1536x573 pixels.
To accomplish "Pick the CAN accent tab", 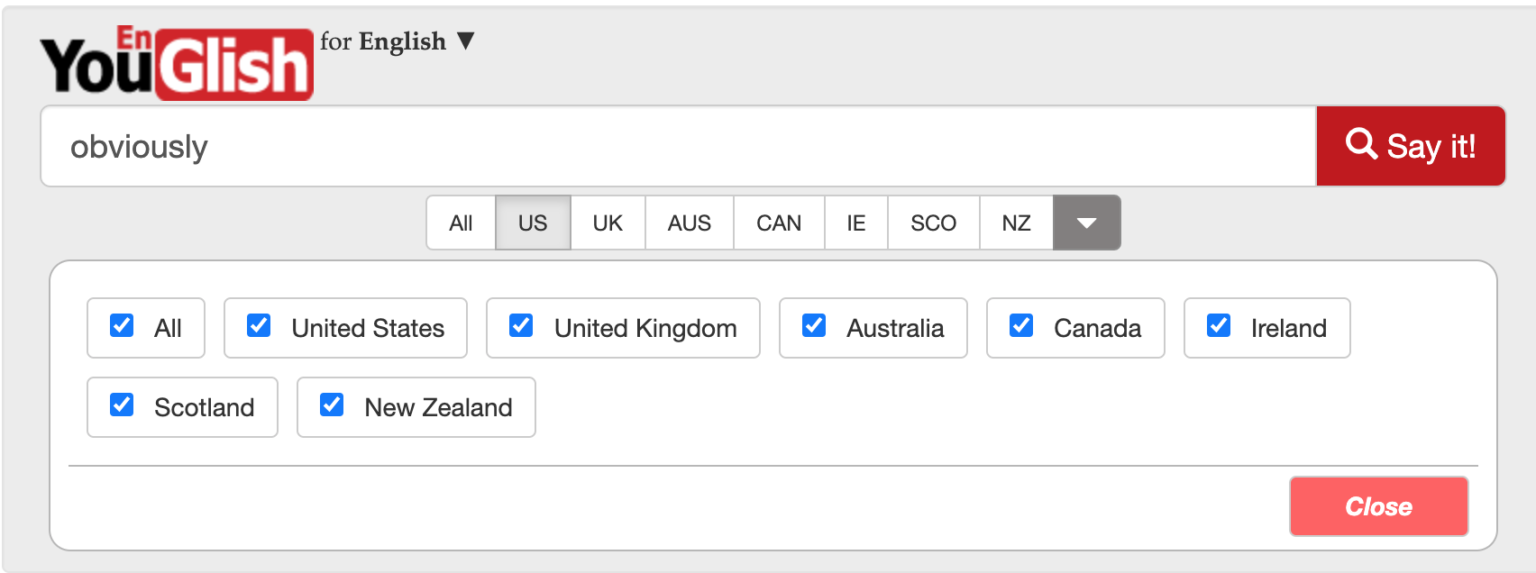I will tap(778, 222).
